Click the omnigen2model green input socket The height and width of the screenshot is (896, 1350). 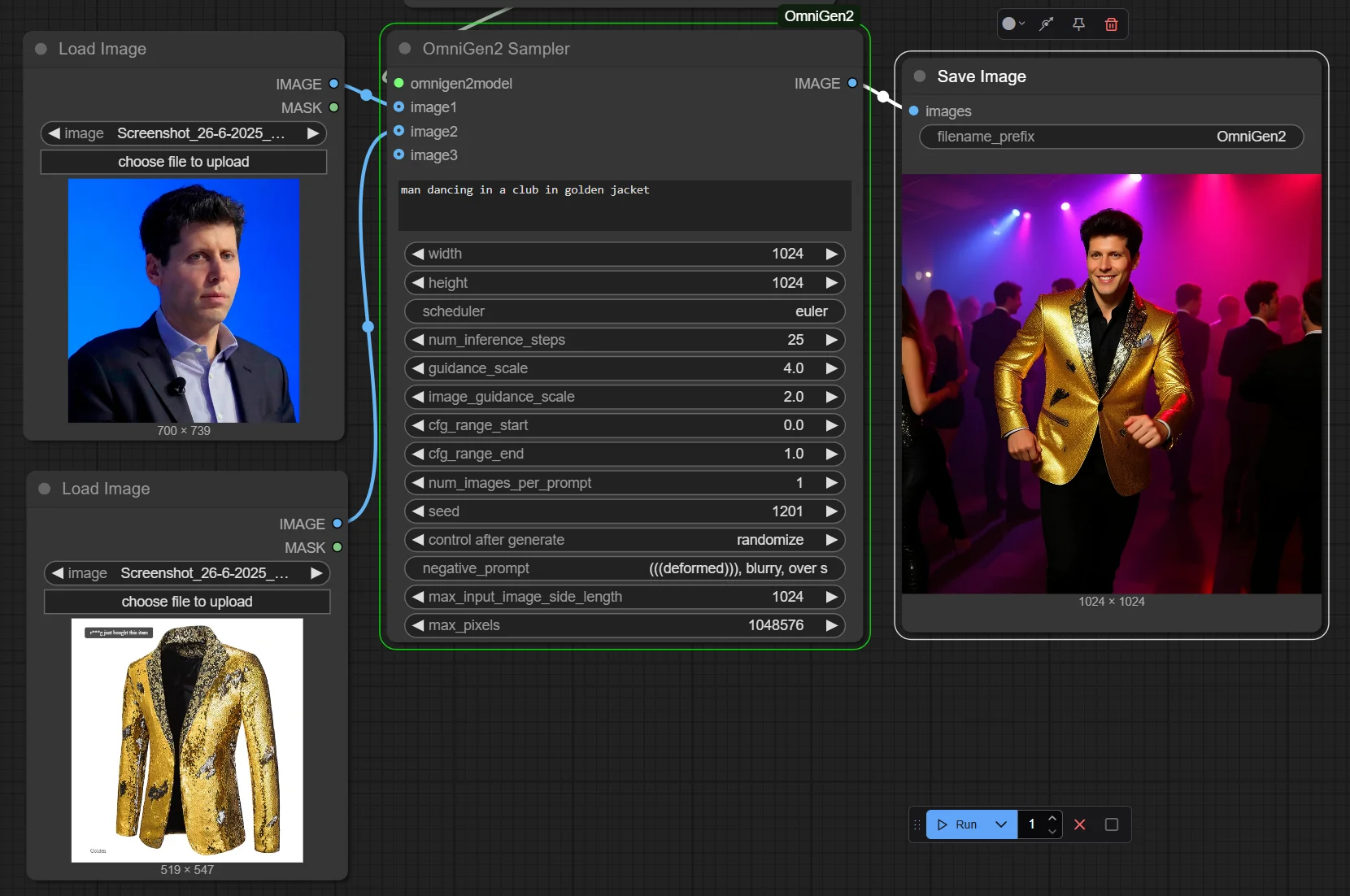coord(399,83)
